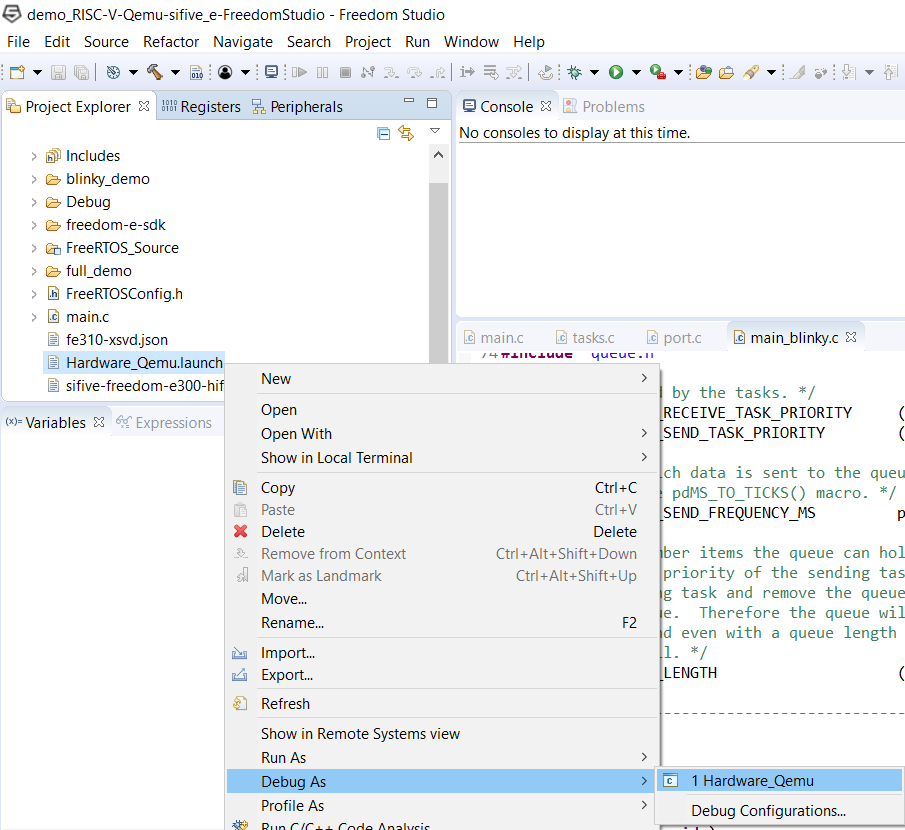The width and height of the screenshot is (905, 830).
Task: Click the binary 010 file toolbar icon
Action: [197, 72]
